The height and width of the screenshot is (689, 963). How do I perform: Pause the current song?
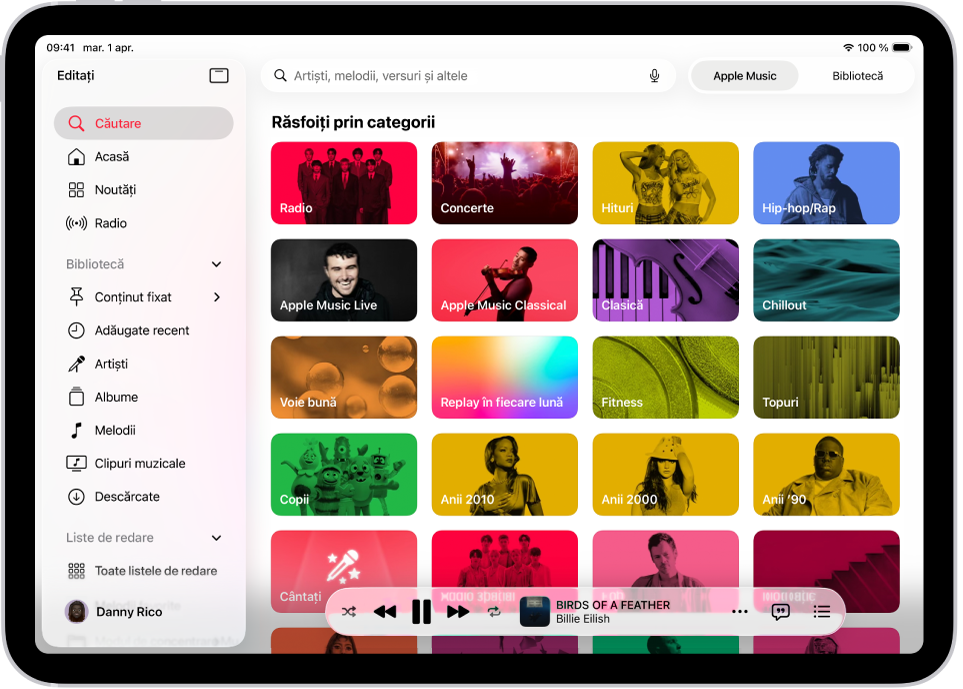[421, 612]
